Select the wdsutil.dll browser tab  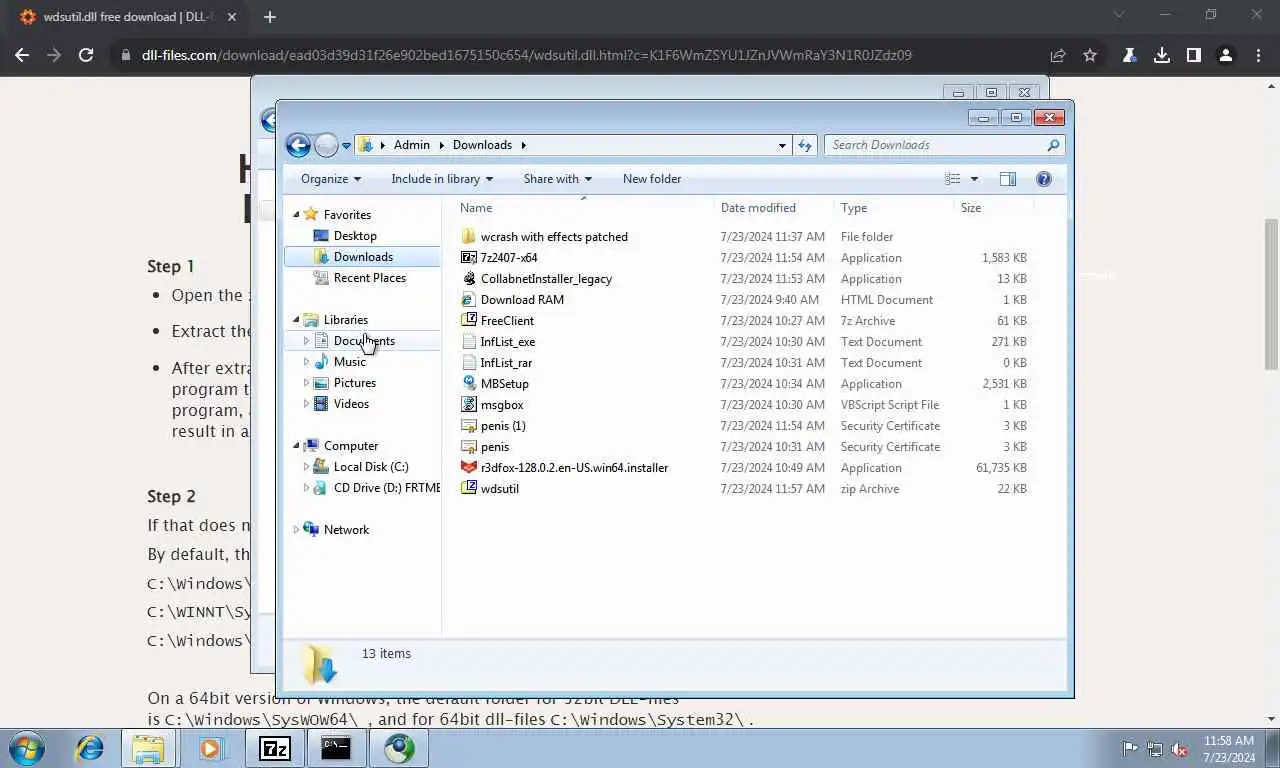click(128, 17)
